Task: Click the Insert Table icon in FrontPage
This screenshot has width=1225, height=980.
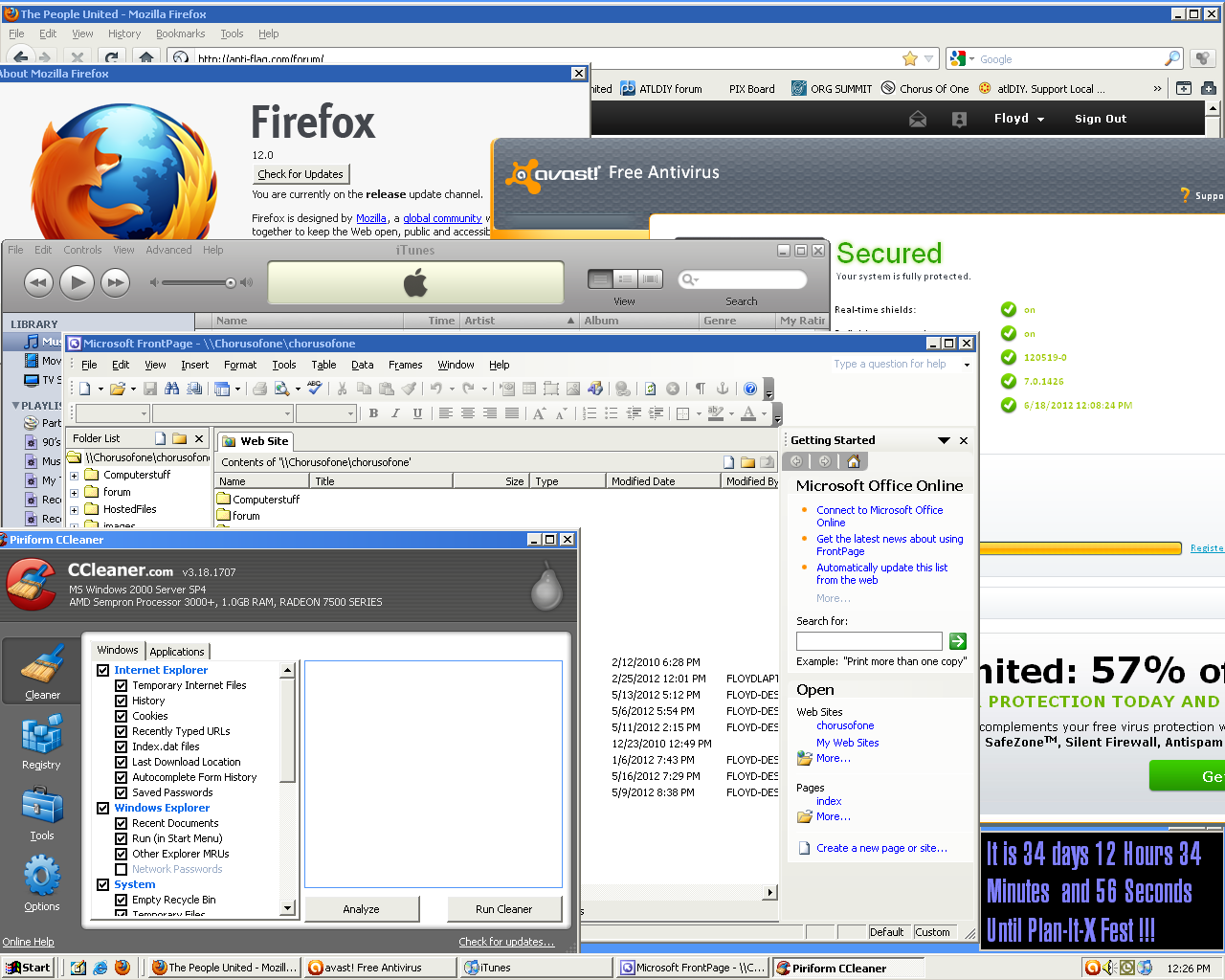Action: (x=529, y=389)
